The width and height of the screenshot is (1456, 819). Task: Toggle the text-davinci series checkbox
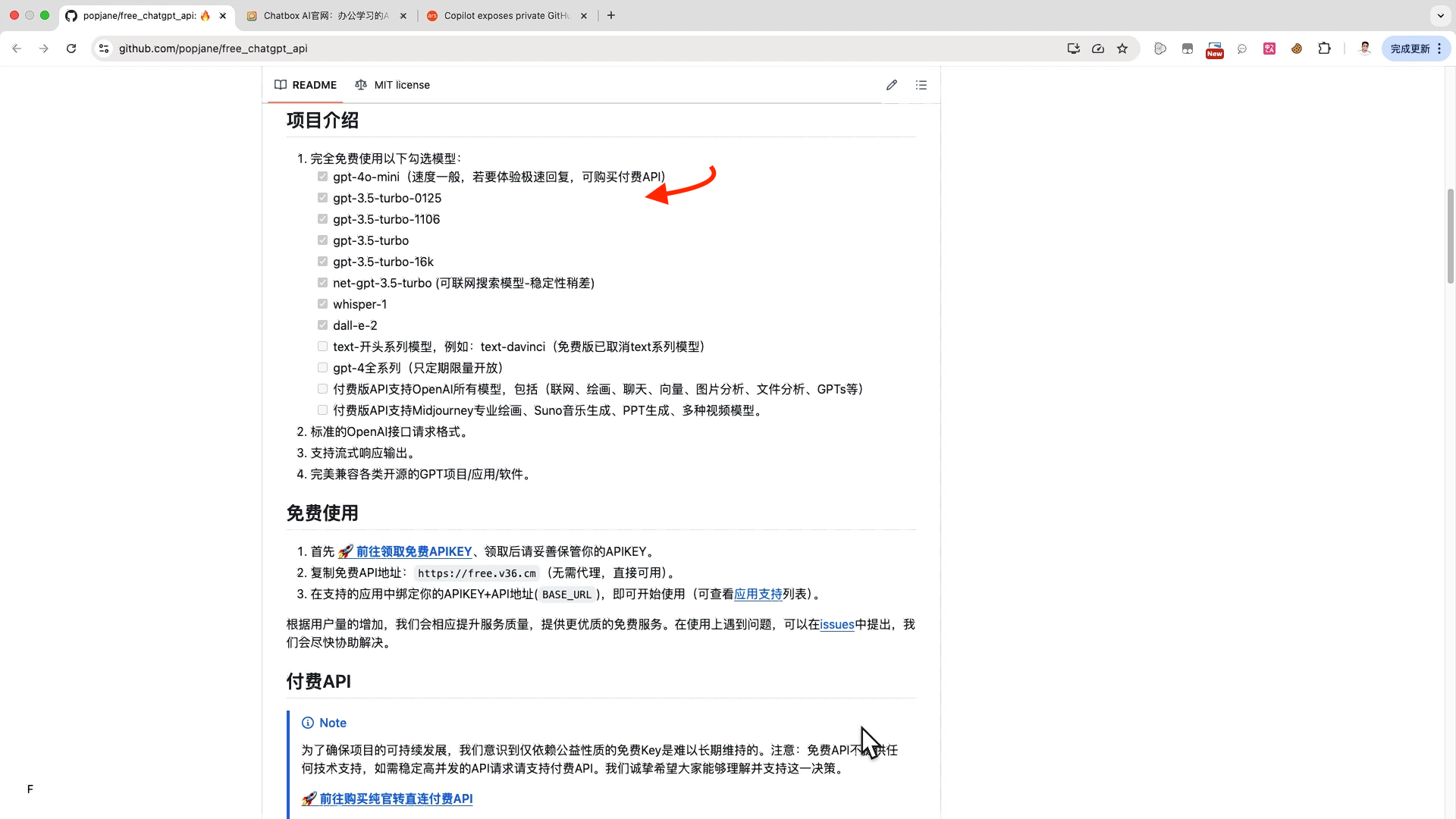click(x=322, y=347)
